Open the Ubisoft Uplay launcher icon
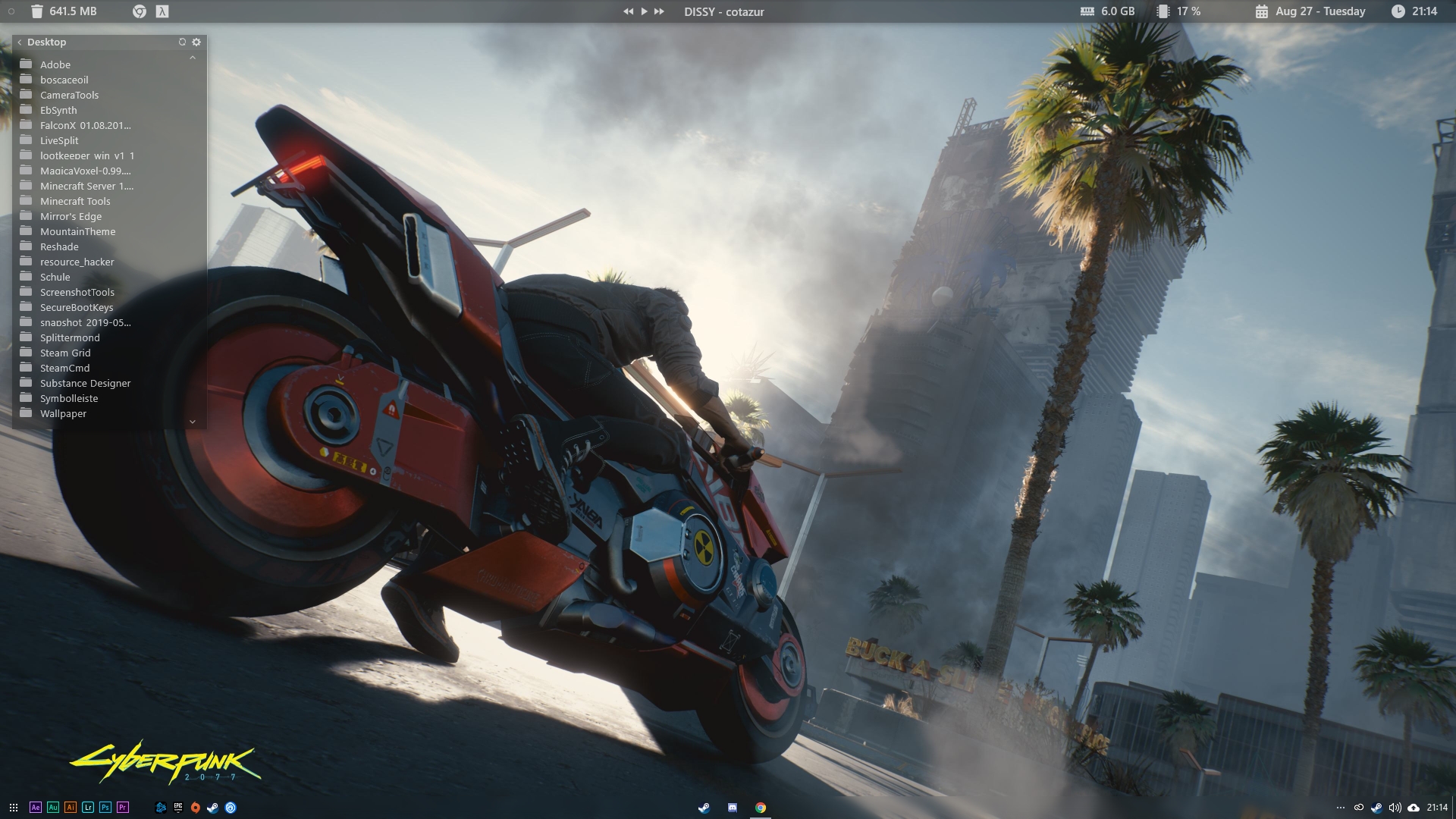Viewport: 1456px width, 819px height. tap(231, 808)
